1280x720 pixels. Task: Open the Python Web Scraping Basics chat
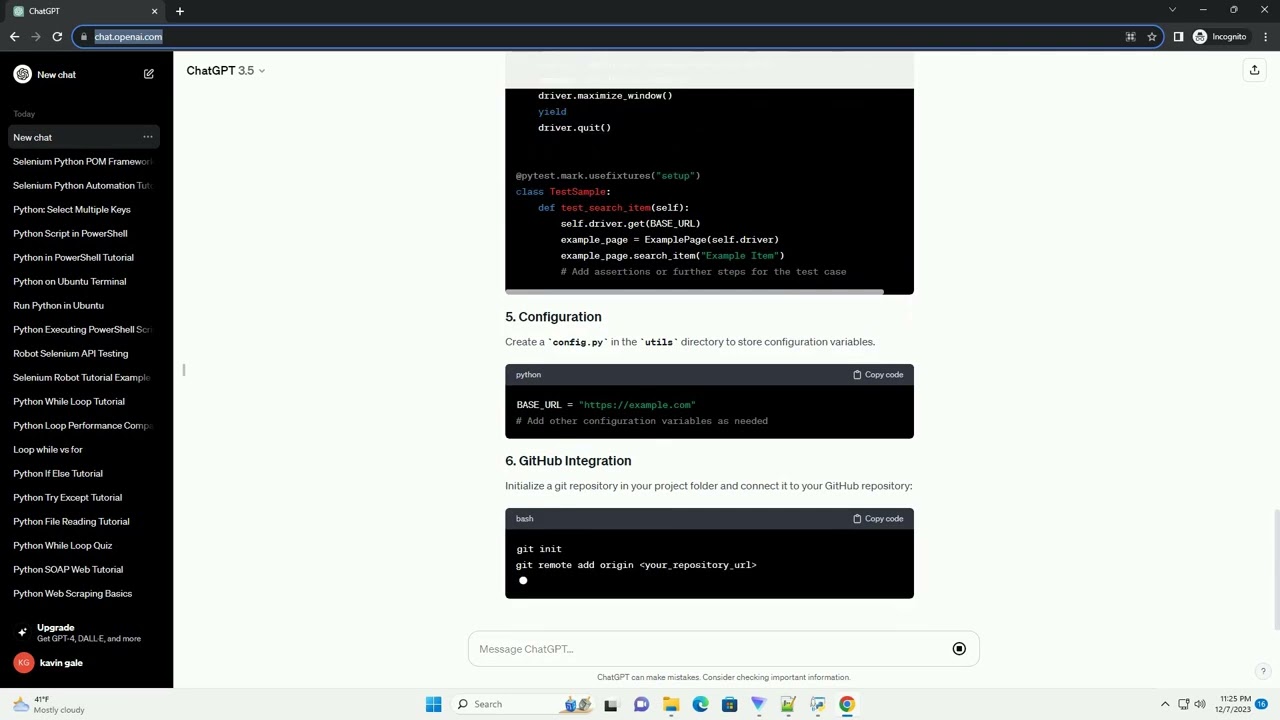pyautogui.click(x=84, y=593)
